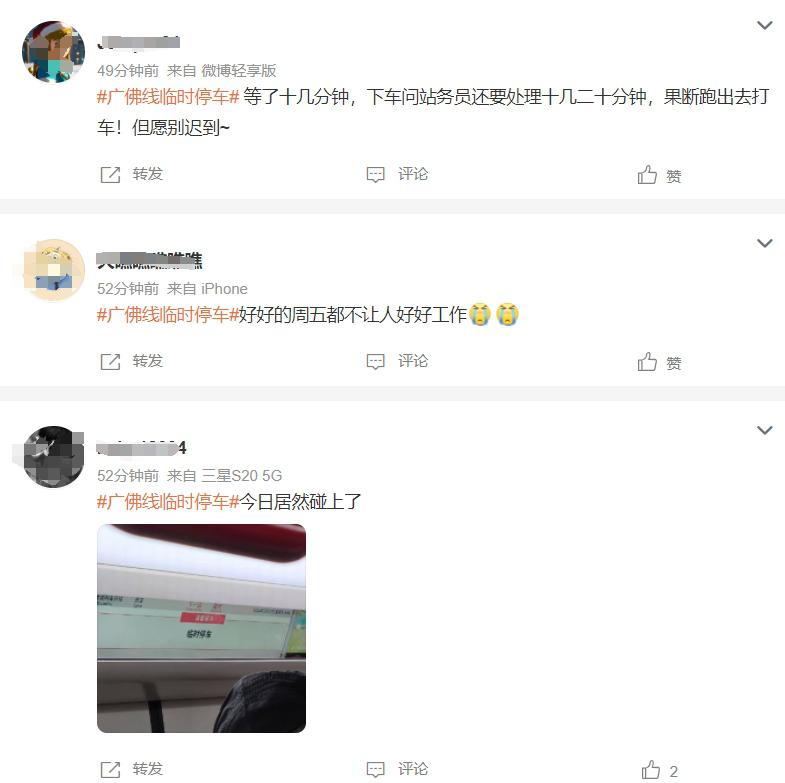Open comment icon on the iPhone post

[375, 361]
